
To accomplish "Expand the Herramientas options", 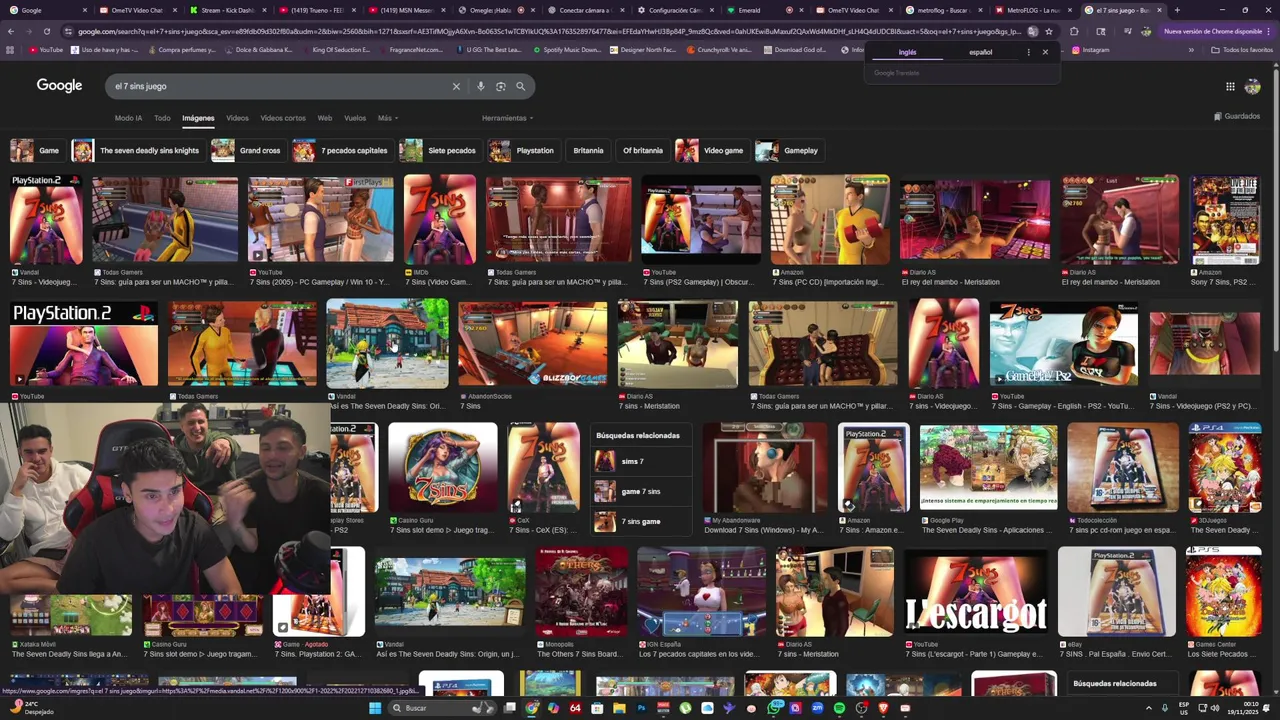I will pyautogui.click(x=507, y=118).
